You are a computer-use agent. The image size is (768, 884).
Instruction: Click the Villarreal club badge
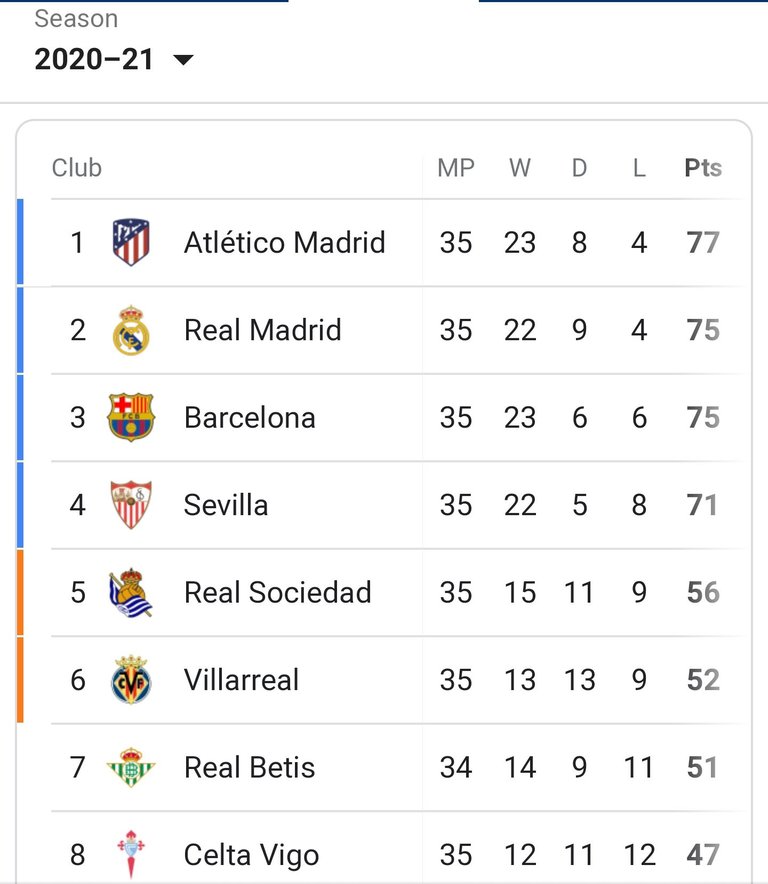(131, 680)
